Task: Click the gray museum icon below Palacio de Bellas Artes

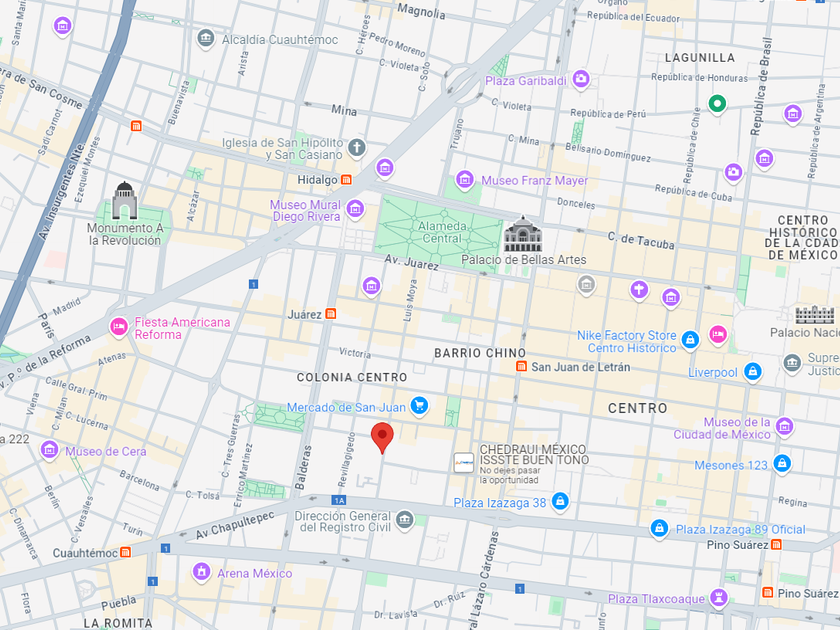Action: (587, 284)
